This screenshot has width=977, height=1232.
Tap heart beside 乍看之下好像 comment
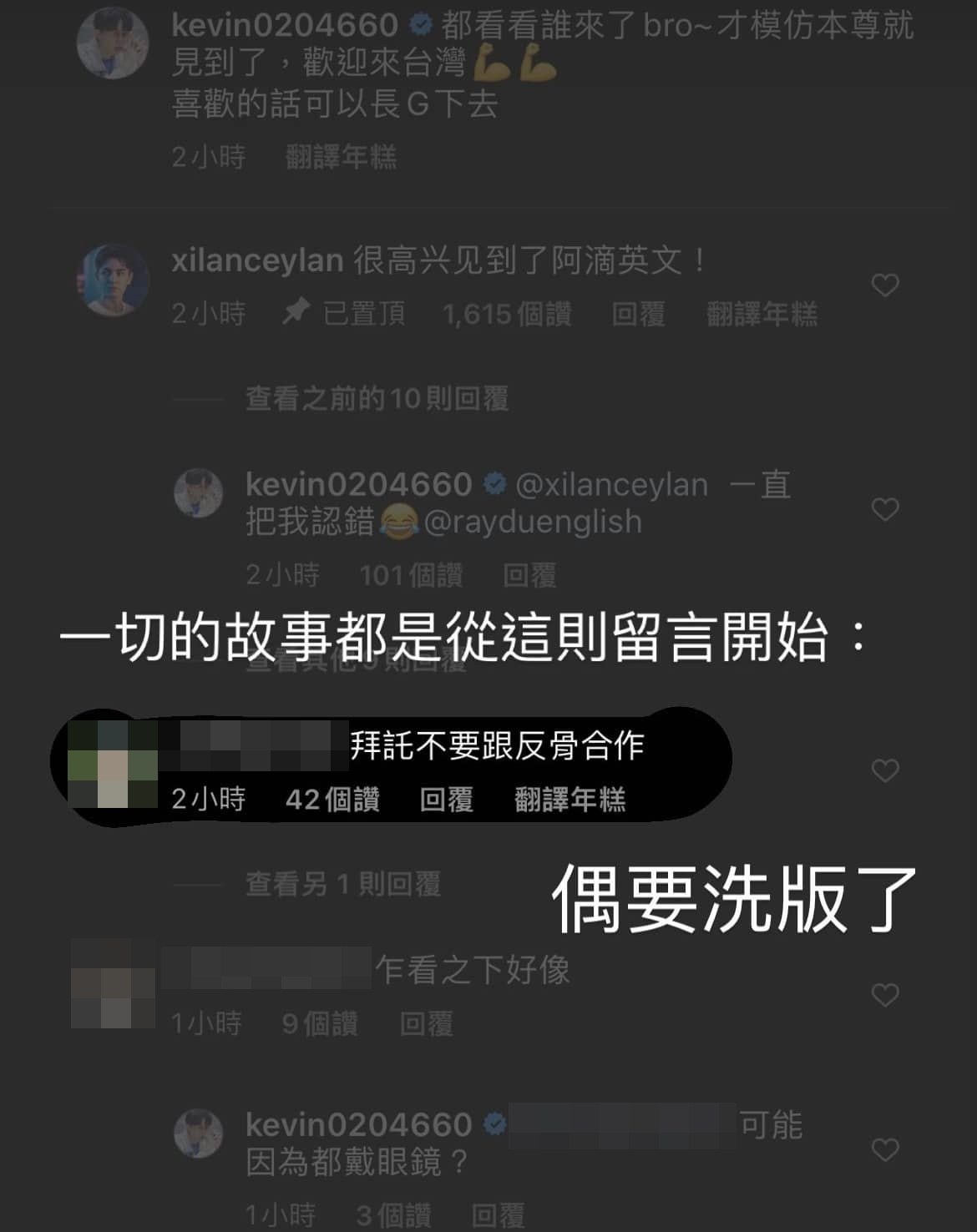pyautogui.click(x=885, y=995)
